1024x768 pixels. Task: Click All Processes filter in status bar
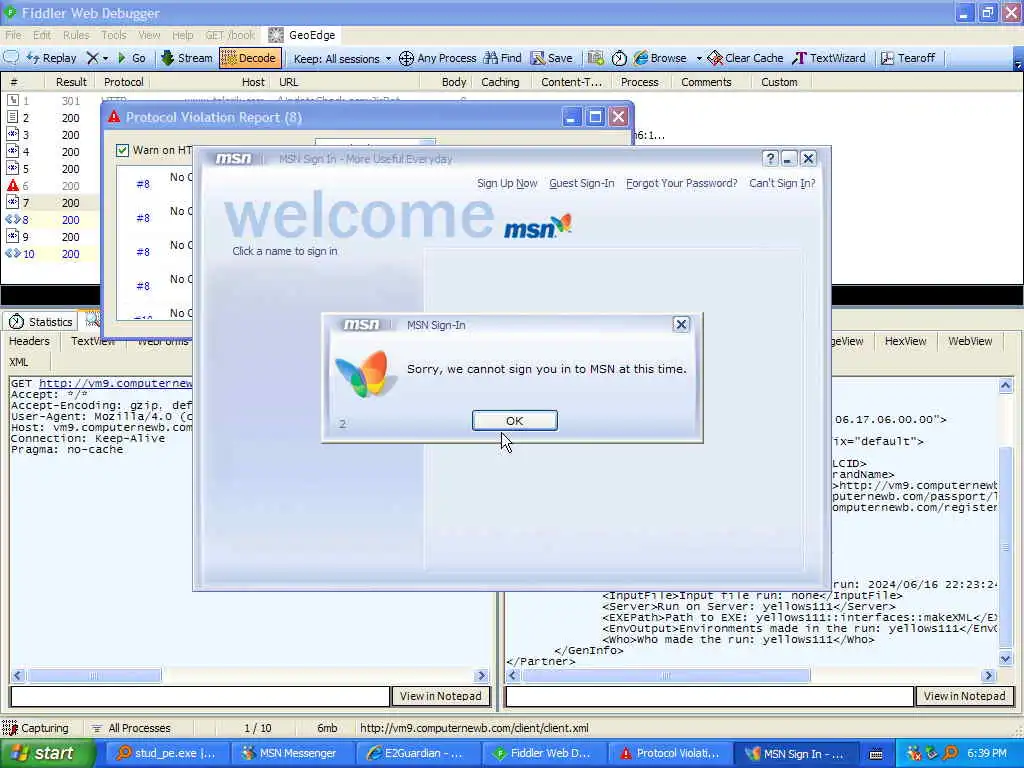click(x=131, y=728)
